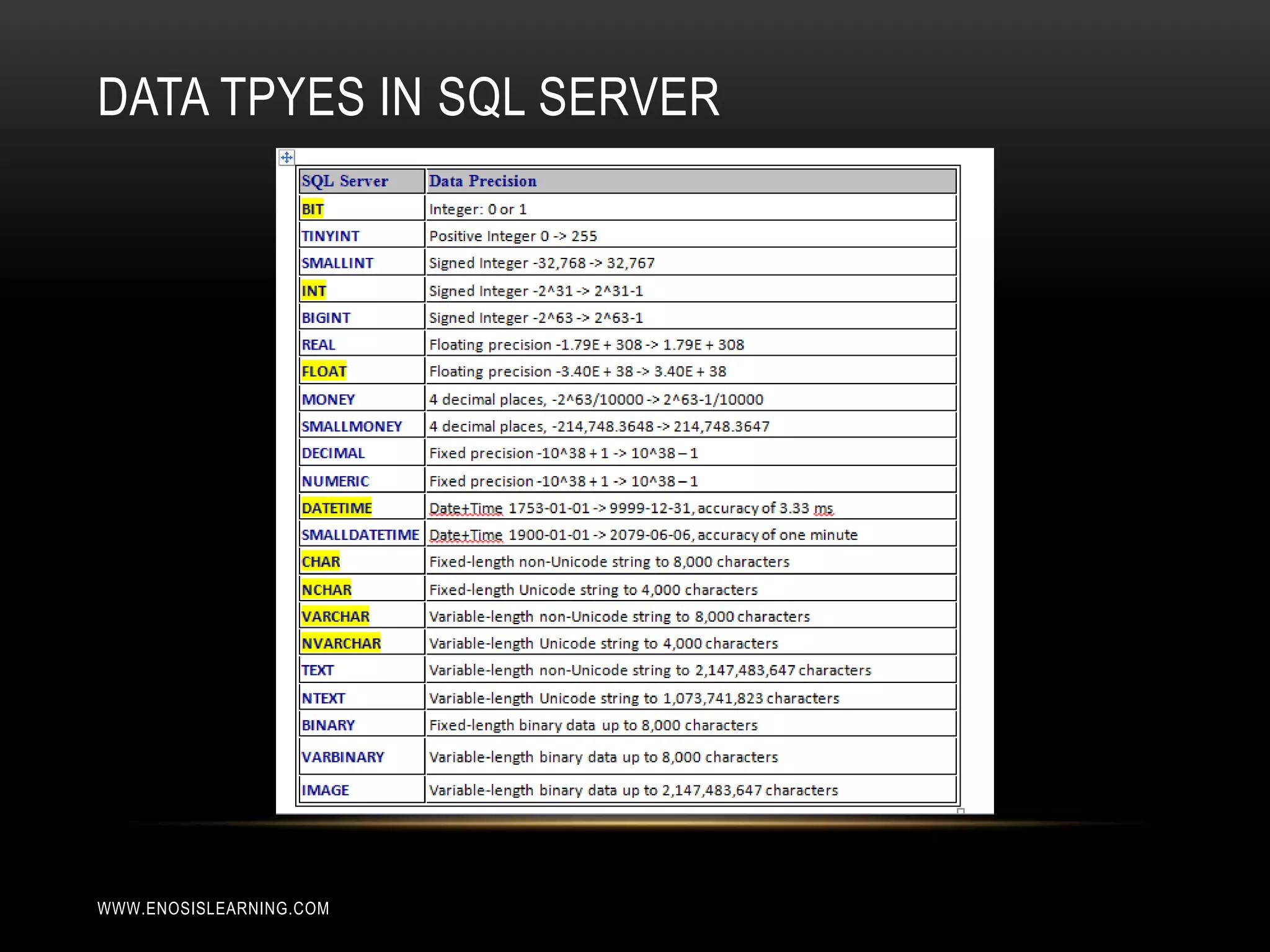The image size is (1270, 952).
Task: Click the SMALLDATETIME cell
Action: coord(362,534)
